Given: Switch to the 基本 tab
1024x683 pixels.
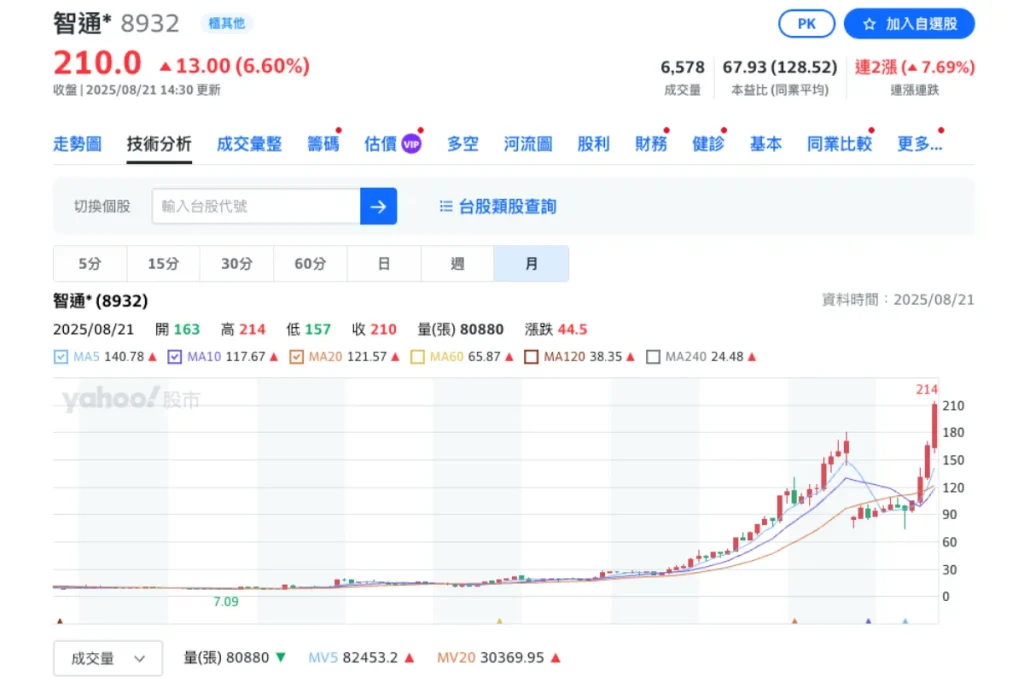Looking at the screenshot, I should (x=765, y=144).
